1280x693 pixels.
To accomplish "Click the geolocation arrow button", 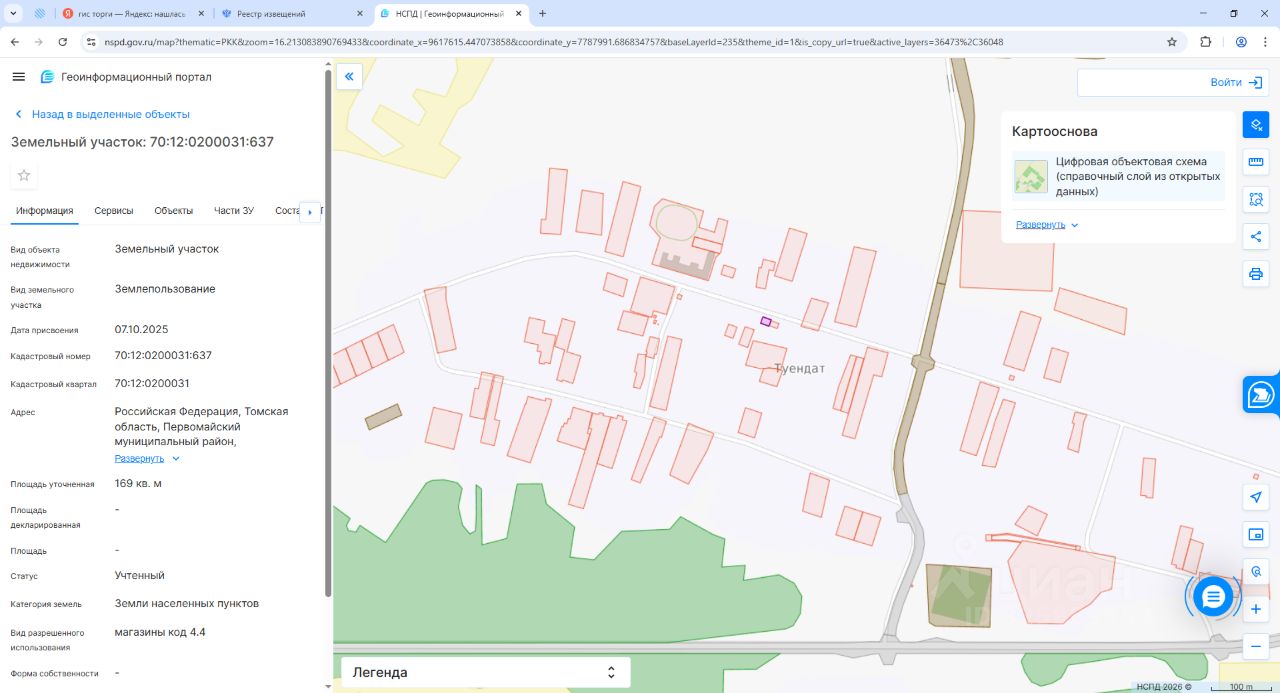I will coord(1256,497).
